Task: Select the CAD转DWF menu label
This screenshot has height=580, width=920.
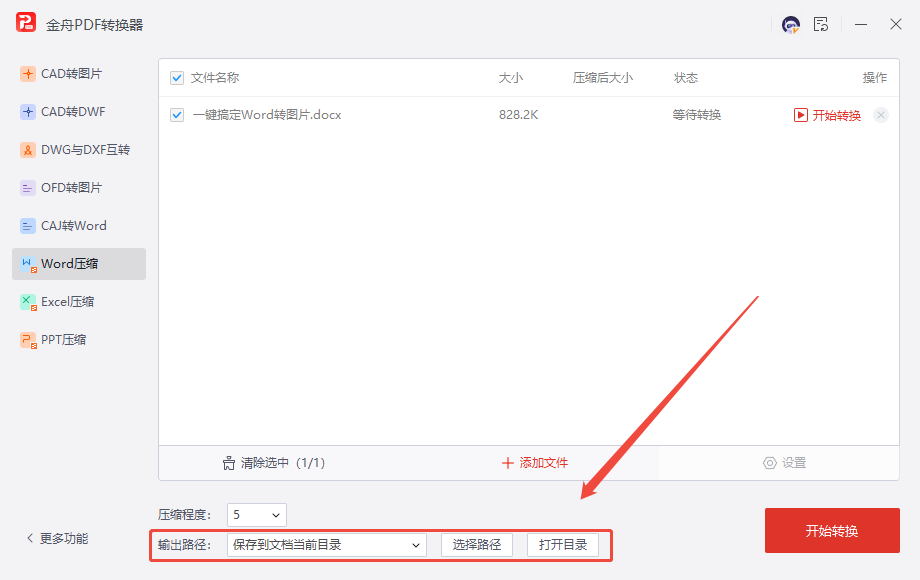Action: pyautogui.click(x=73, y=112)
